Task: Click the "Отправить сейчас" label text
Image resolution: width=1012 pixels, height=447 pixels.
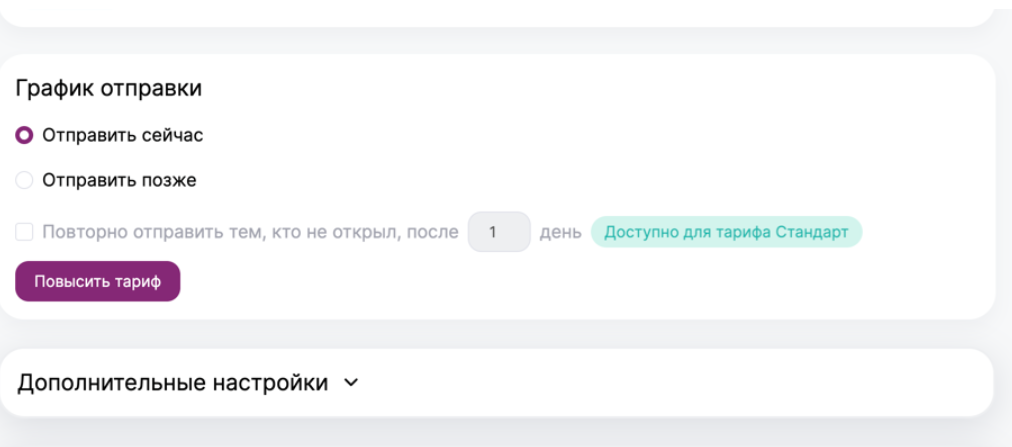Action: tap(122, 135)
